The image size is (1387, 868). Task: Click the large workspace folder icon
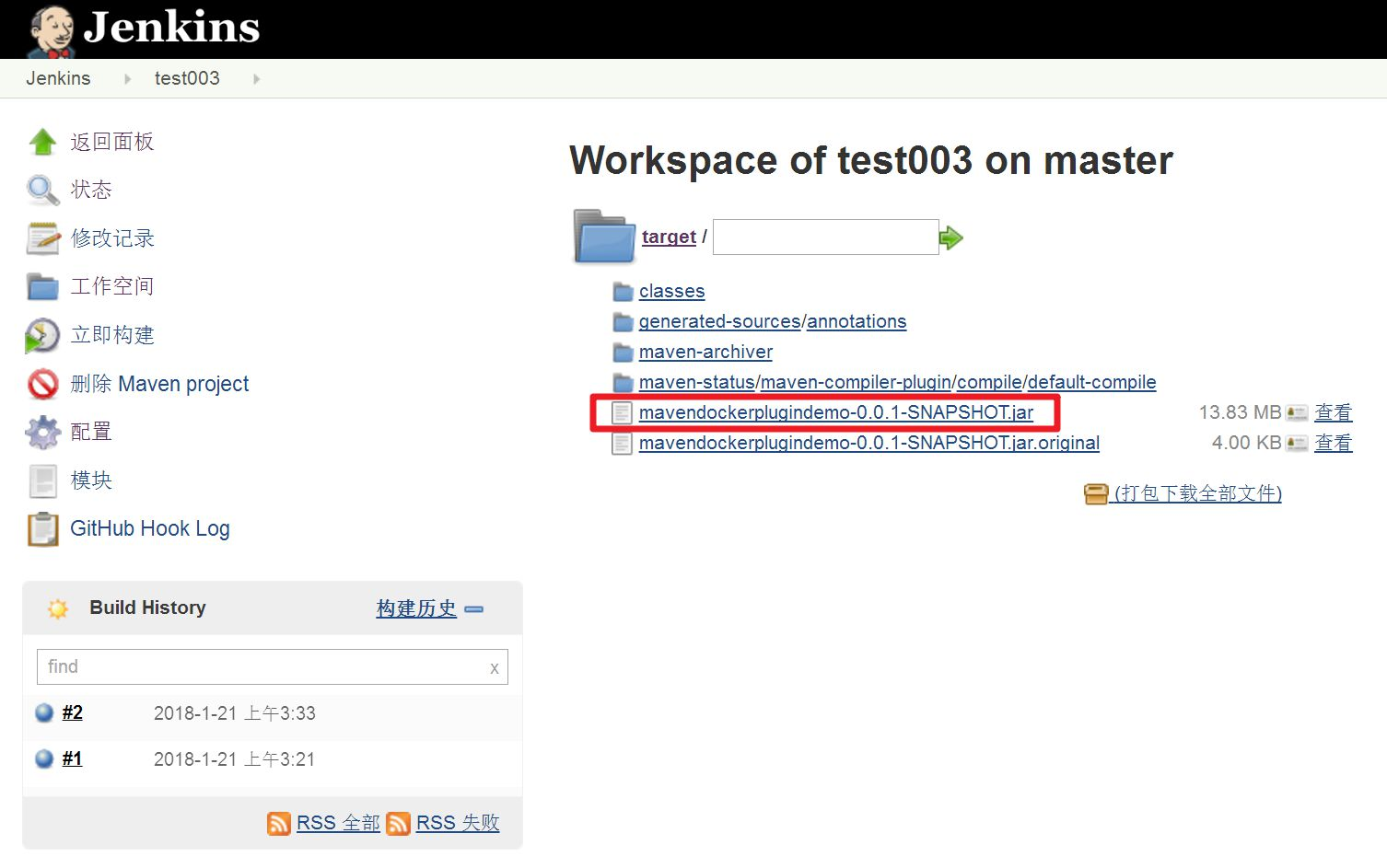click(x=604, y=237)
